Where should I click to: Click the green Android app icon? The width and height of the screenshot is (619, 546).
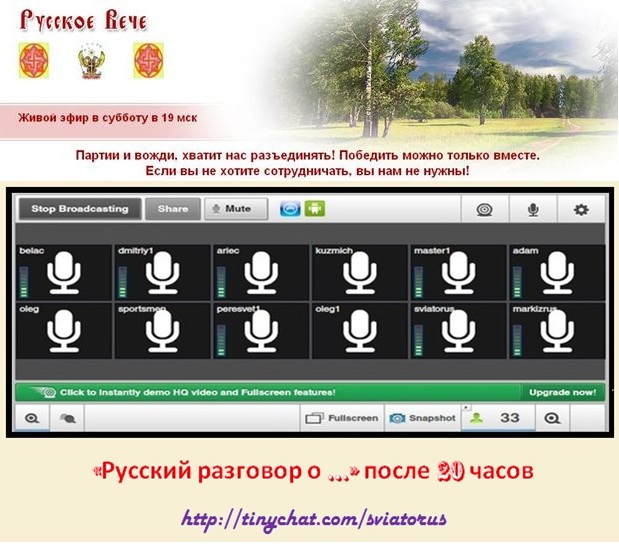316,209
